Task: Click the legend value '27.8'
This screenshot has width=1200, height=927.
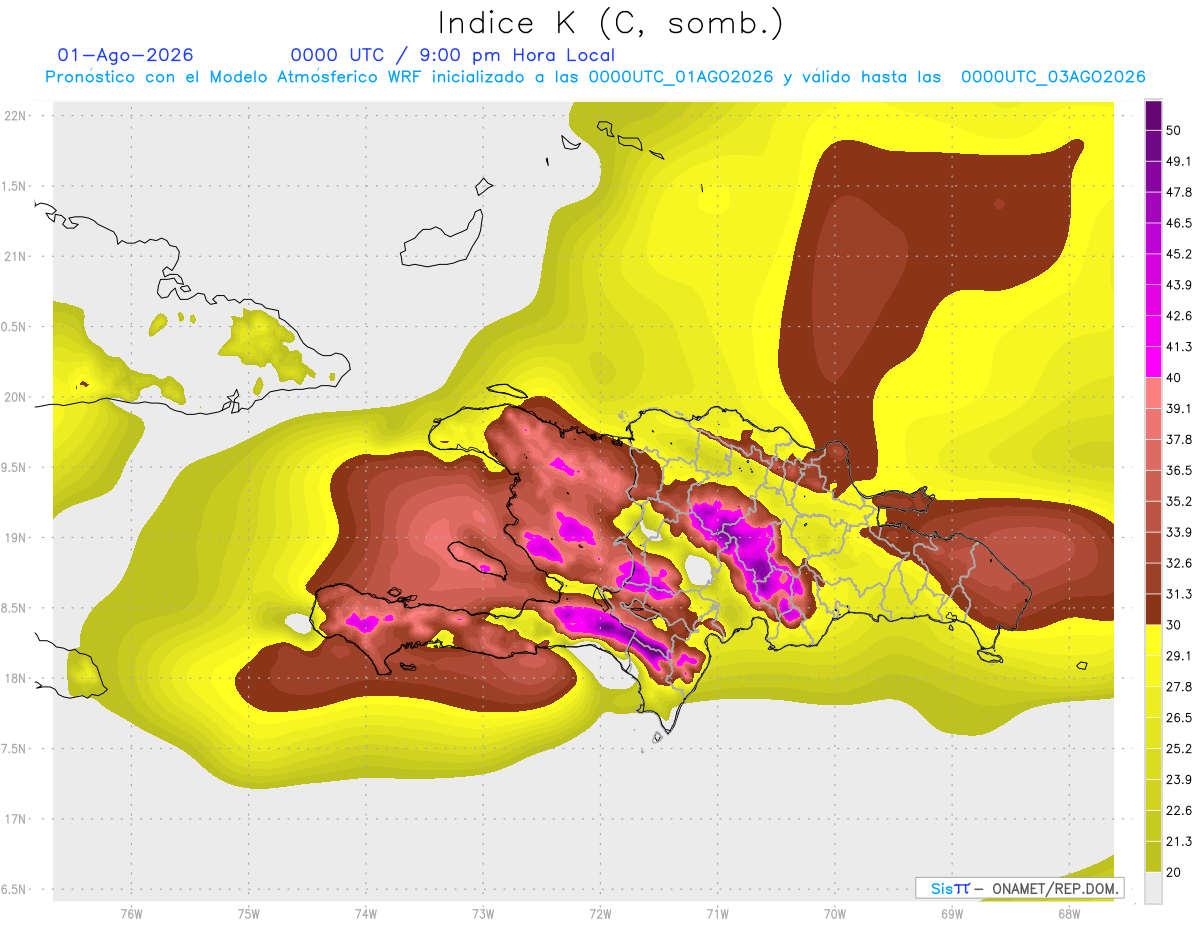Action: (x=1179, y=687)
